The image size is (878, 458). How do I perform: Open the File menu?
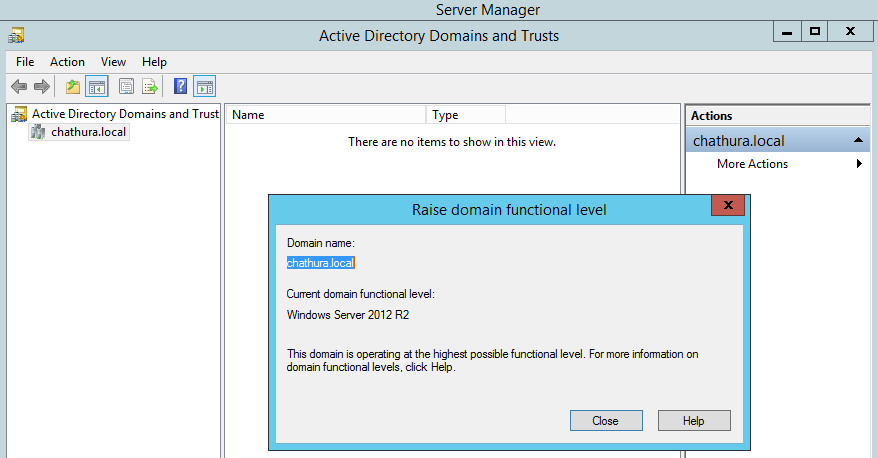pos(25,62)
